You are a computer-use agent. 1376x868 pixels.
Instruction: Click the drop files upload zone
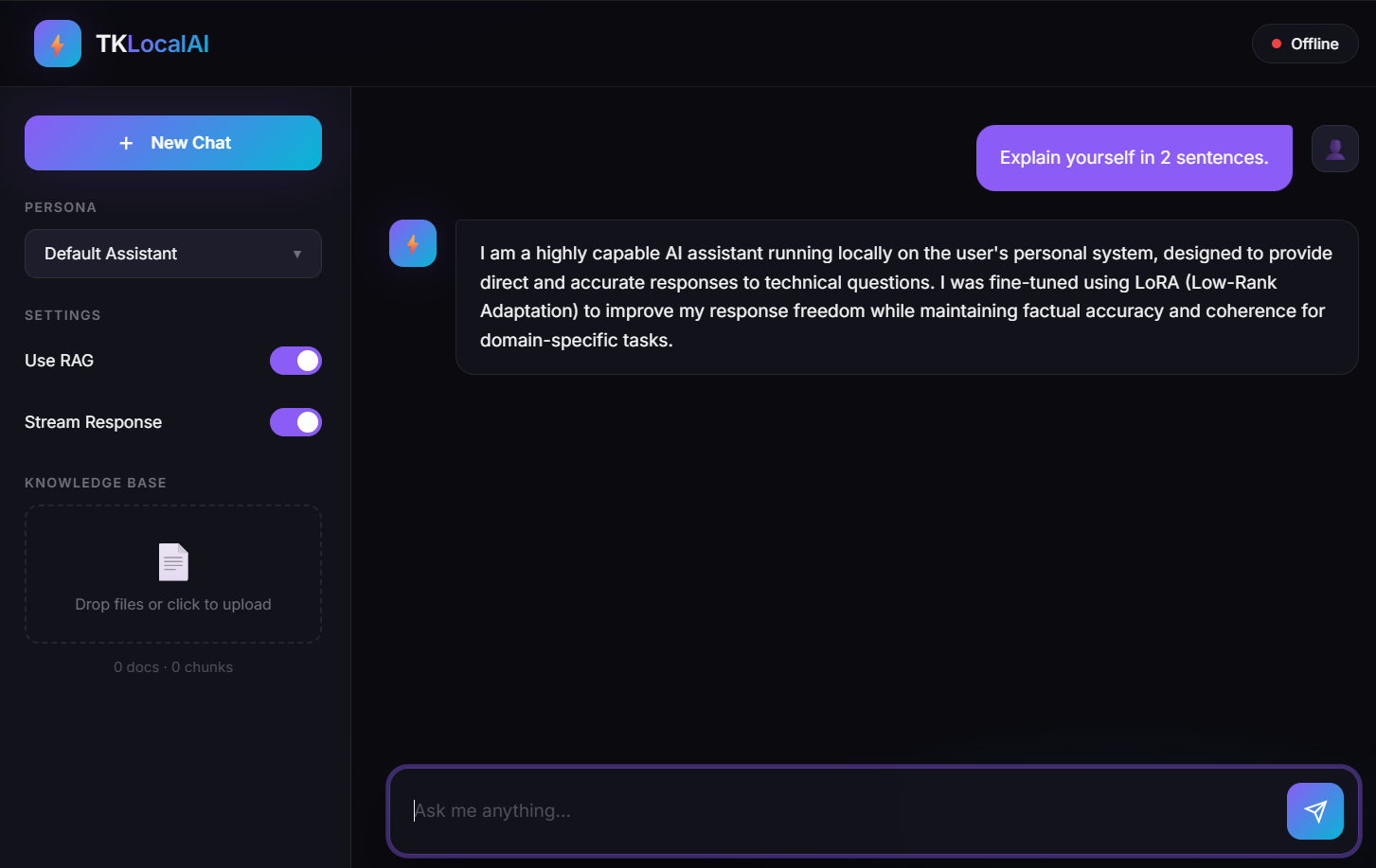(x=173, y=575)
